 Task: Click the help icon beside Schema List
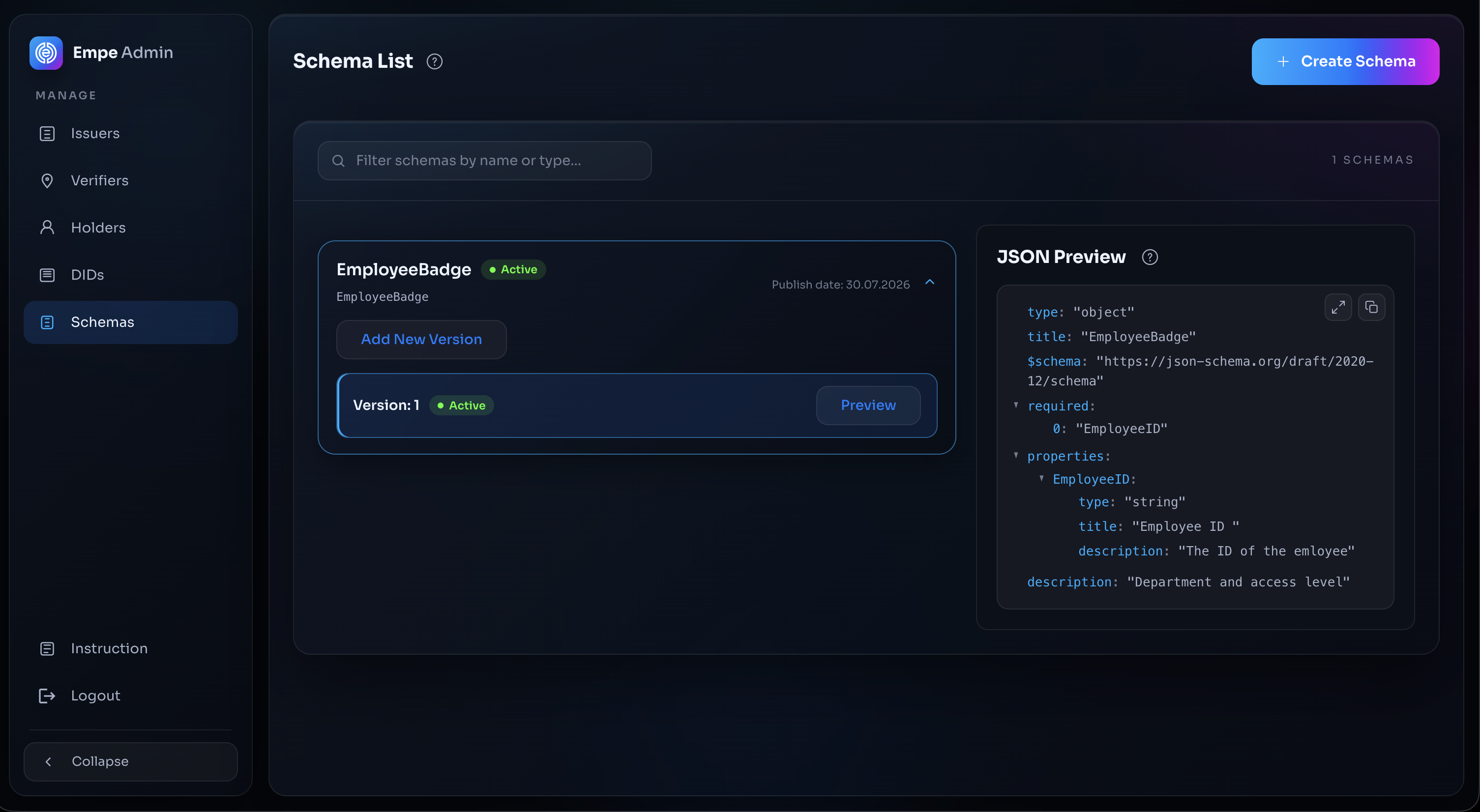click(434, 61)
